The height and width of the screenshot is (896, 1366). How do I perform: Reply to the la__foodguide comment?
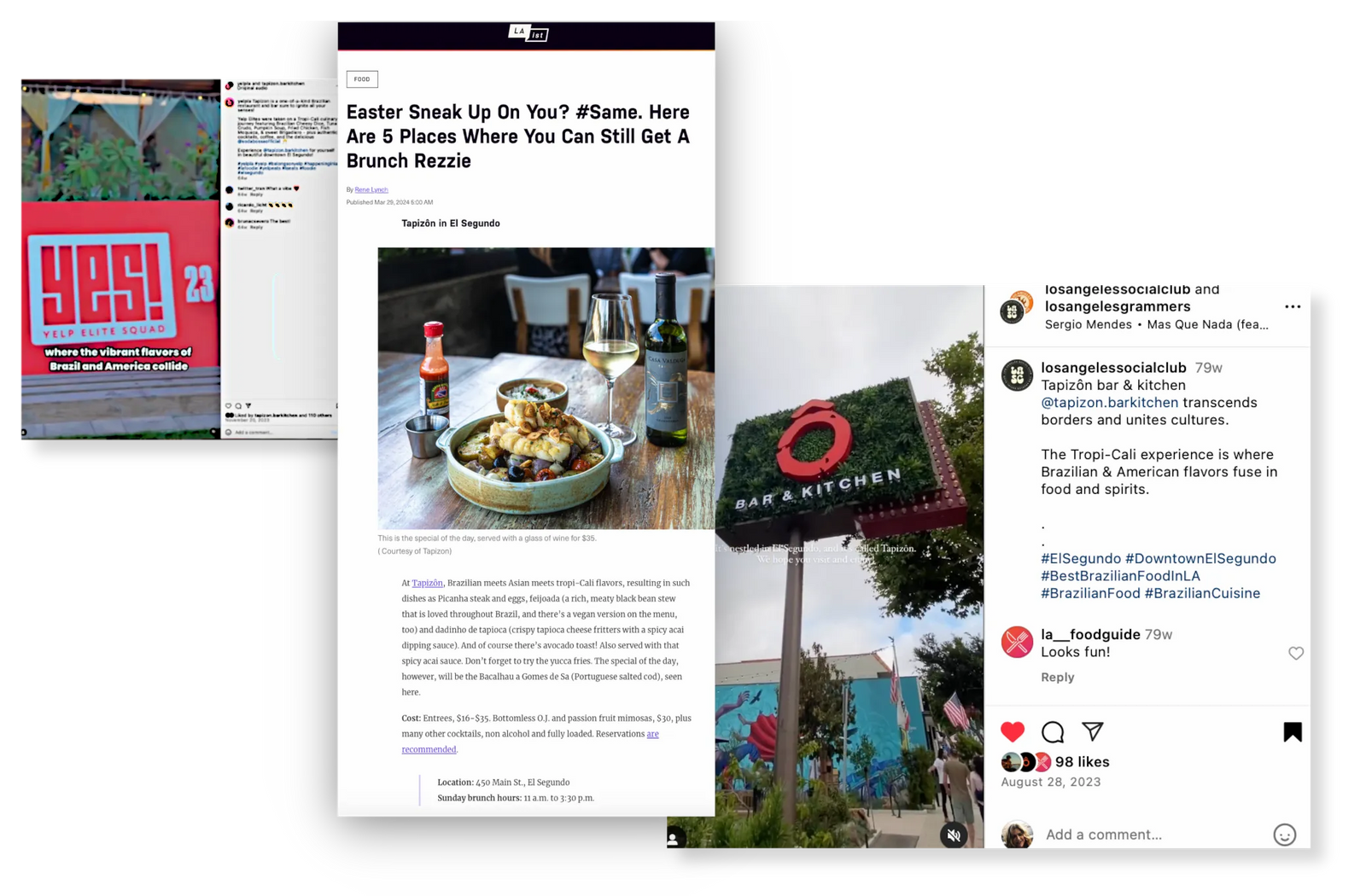pos(1057,677)
